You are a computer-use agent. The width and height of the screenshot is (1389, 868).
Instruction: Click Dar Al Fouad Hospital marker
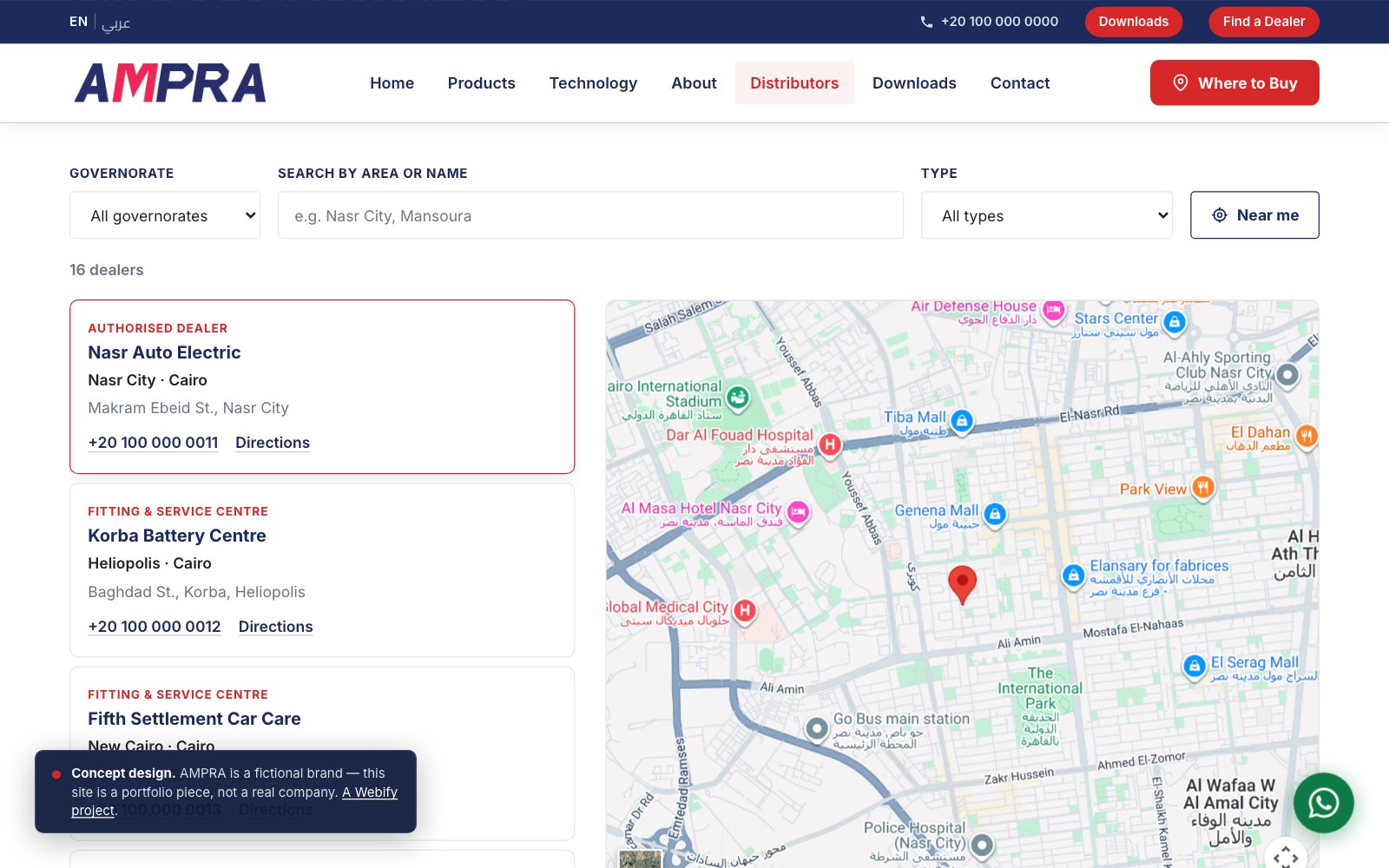pos(830,444)
